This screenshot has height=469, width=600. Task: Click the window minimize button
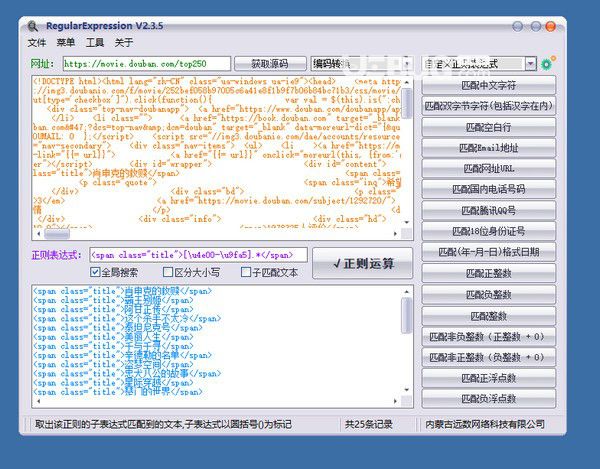518,26
